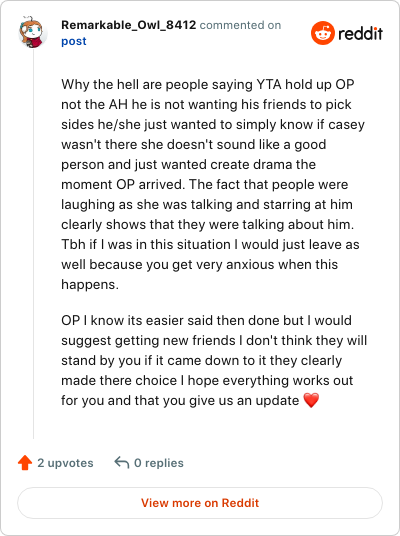This screenshot has height=536, width=400.
Task: Click the line starting "Tbh if I was"
Action: click(x=210, y=244)
